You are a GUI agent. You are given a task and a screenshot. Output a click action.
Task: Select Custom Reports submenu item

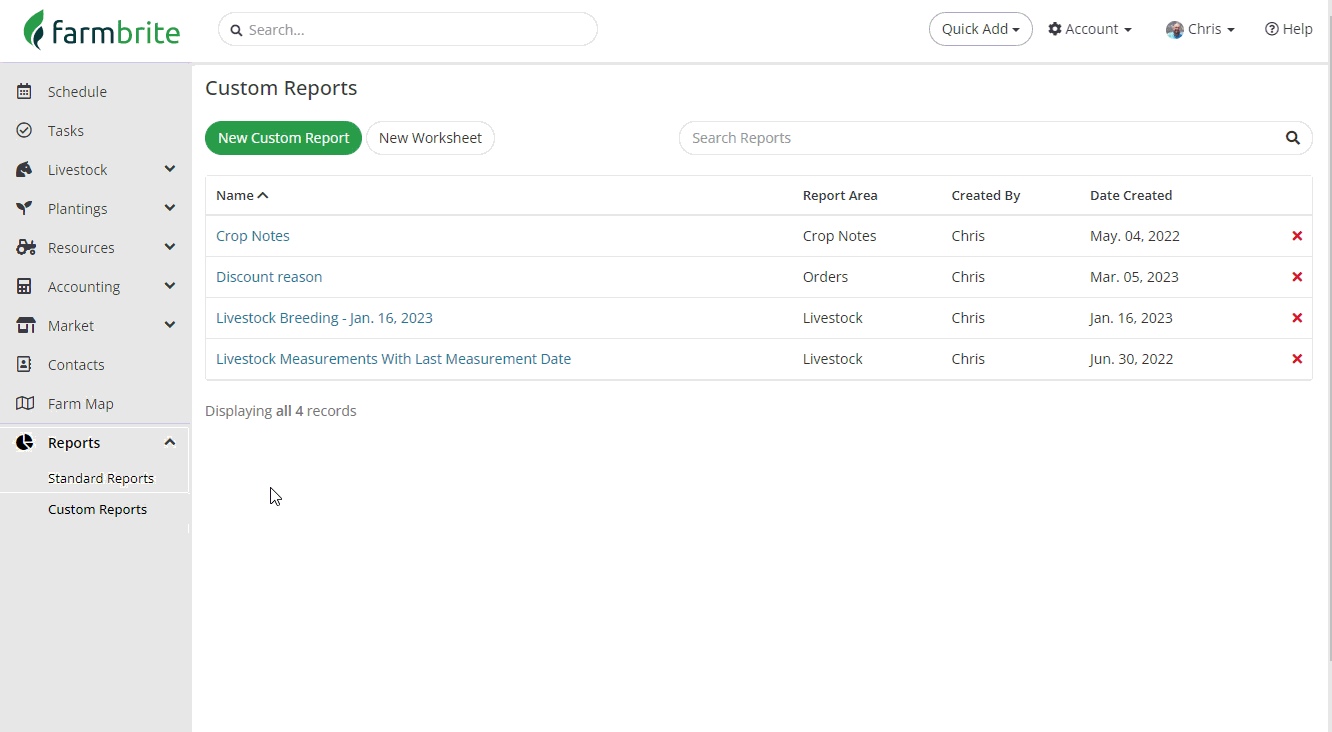[97, 509]
